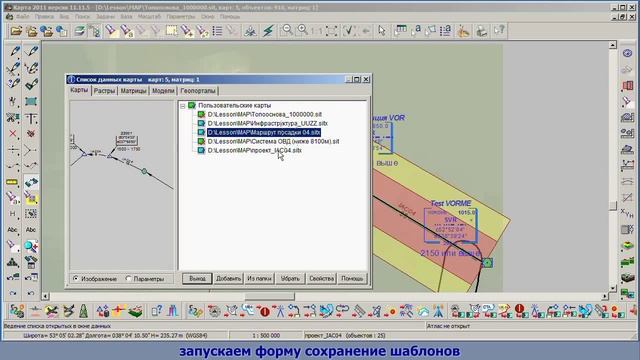Select Маршрут посадки 04.sitx map row
The height and width of the screenshot is (360, 640).
pos(264,132)
